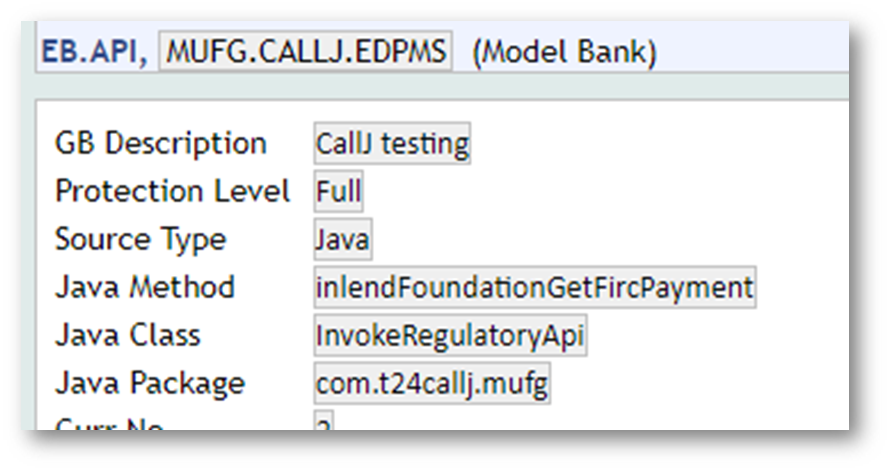Focus the CallJ testing description field
Viewport: 891px width, 472px height.
coord(392,144)
